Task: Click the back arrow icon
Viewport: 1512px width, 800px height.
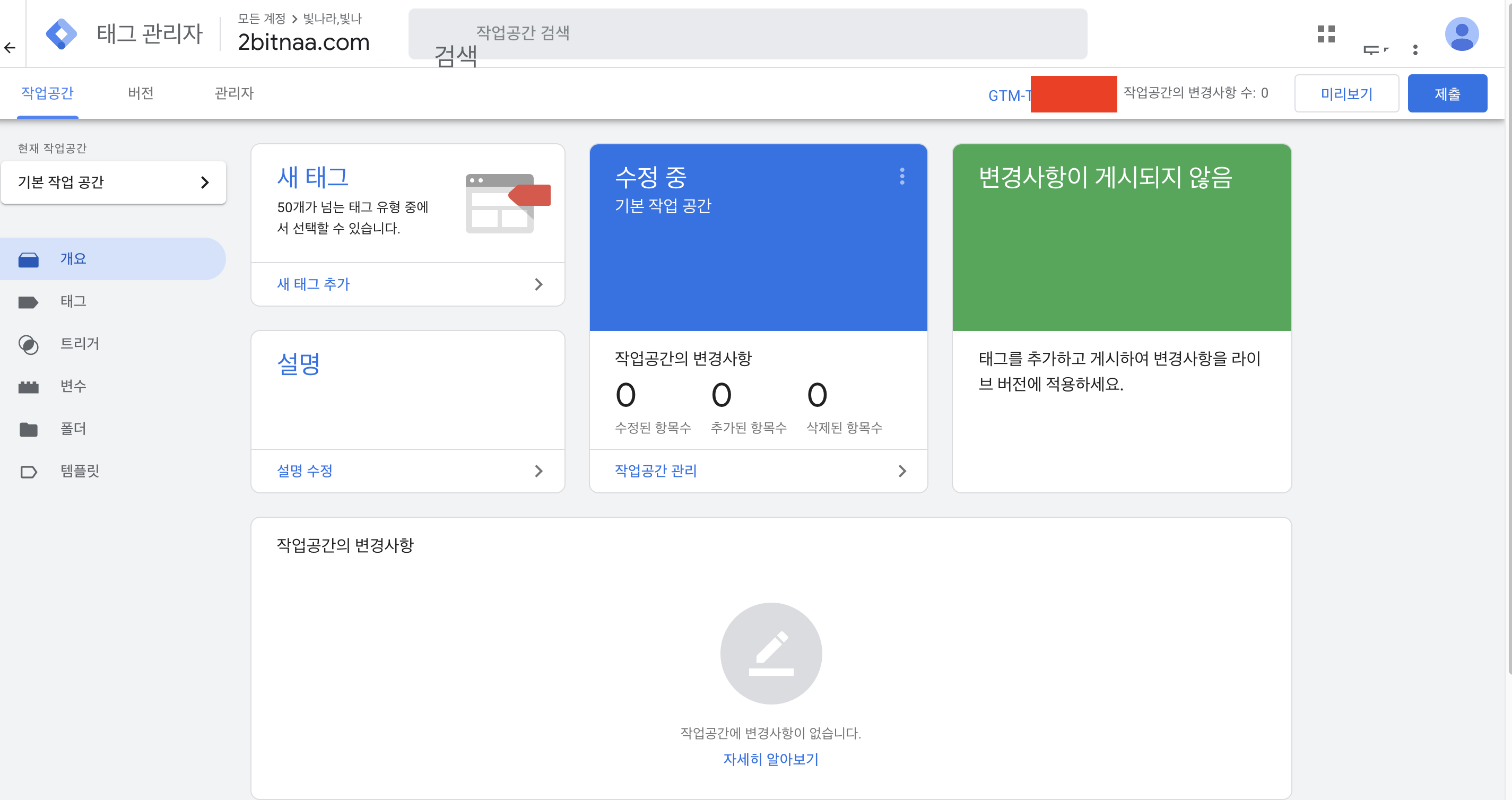Action: (x=10, y=48)
